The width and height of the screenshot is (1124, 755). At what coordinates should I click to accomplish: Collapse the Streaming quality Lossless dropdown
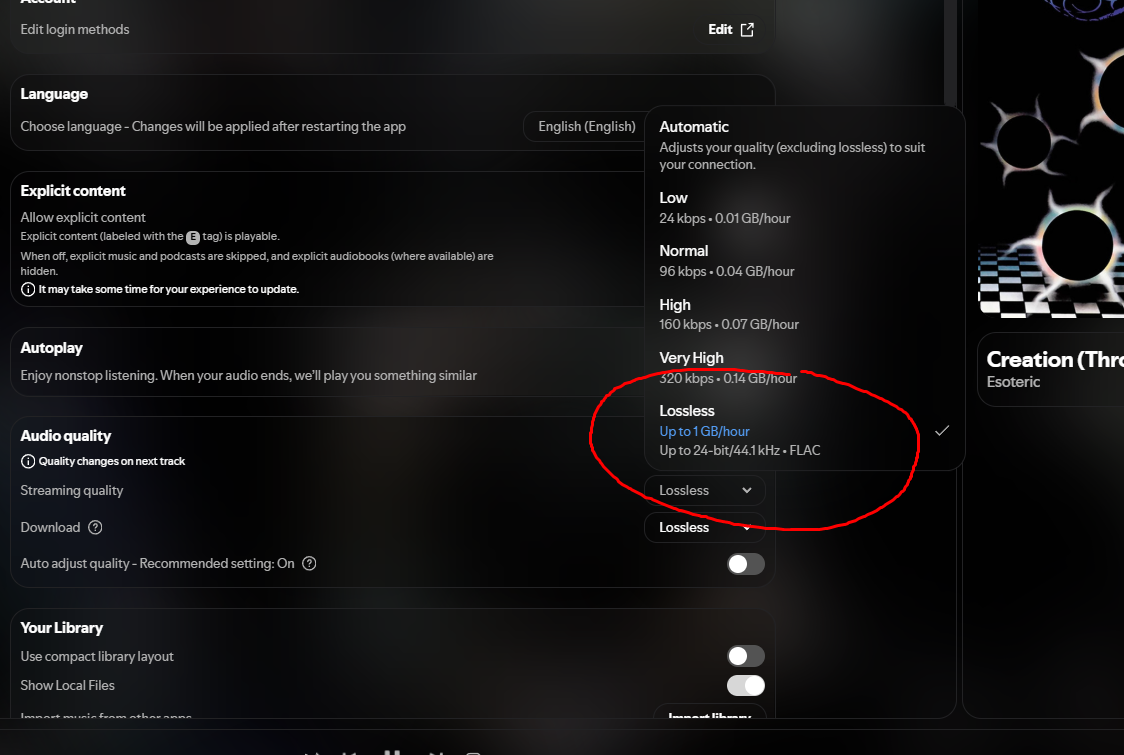(705, 490)
